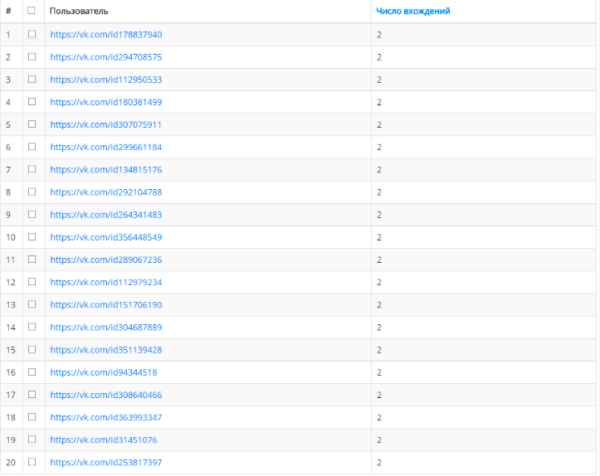Visit https://vk.com/id308640466 in row 17
600x476 pixels.
[x=106, y=395]
